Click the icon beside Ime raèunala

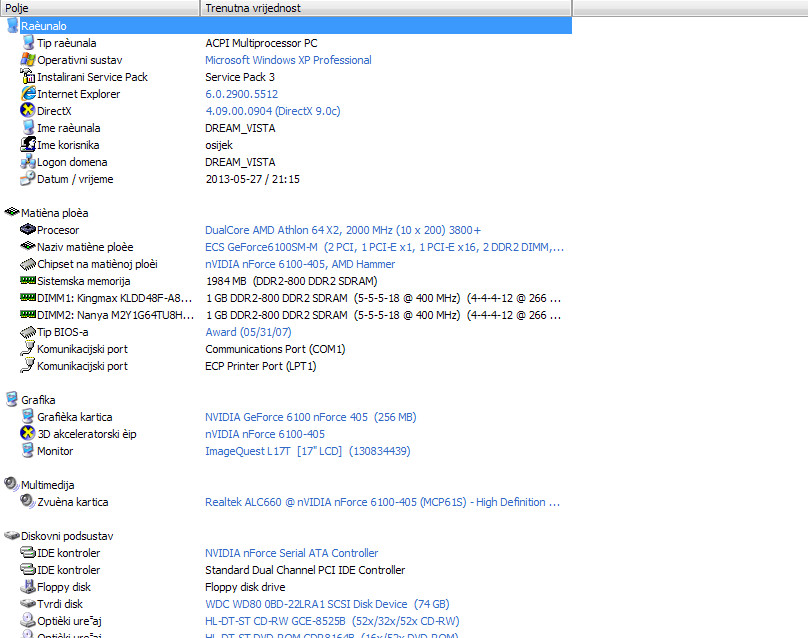[x=28, y=128]
